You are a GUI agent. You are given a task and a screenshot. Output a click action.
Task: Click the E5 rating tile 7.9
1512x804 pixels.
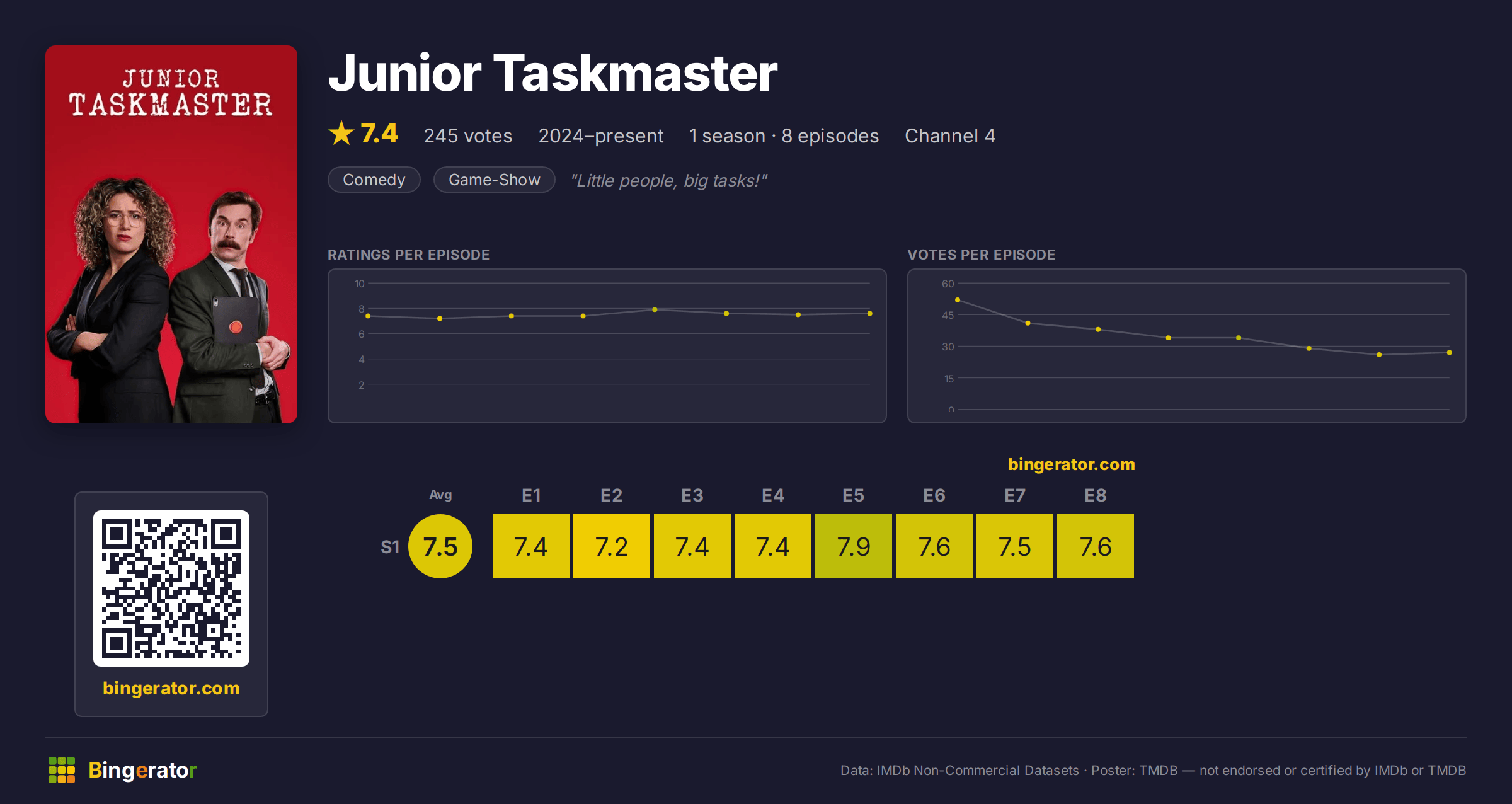pyautogui.click(x=854, y=546)
